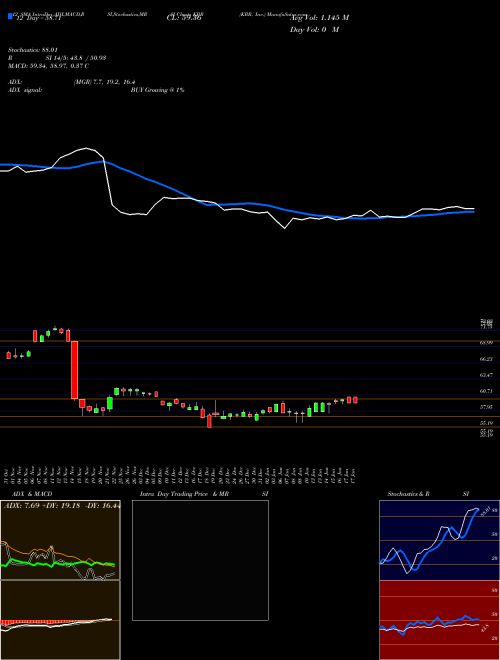Click the empty intraday trading price chart box

200,560
